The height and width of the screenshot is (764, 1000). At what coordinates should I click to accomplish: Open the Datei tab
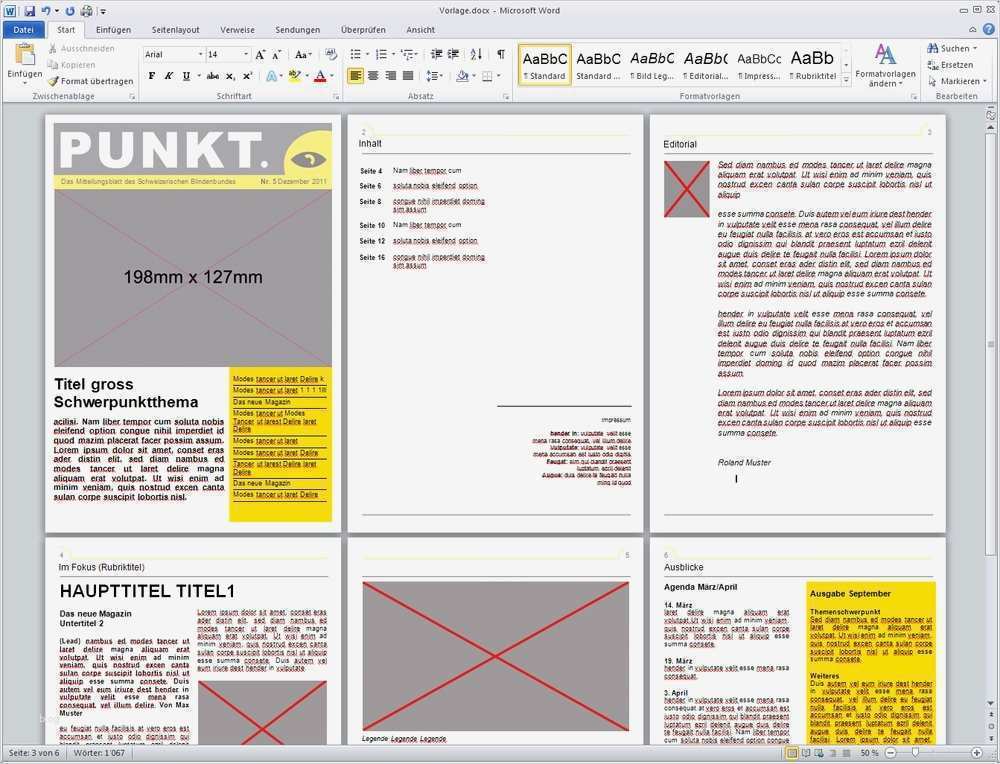(x=24, y=29)
